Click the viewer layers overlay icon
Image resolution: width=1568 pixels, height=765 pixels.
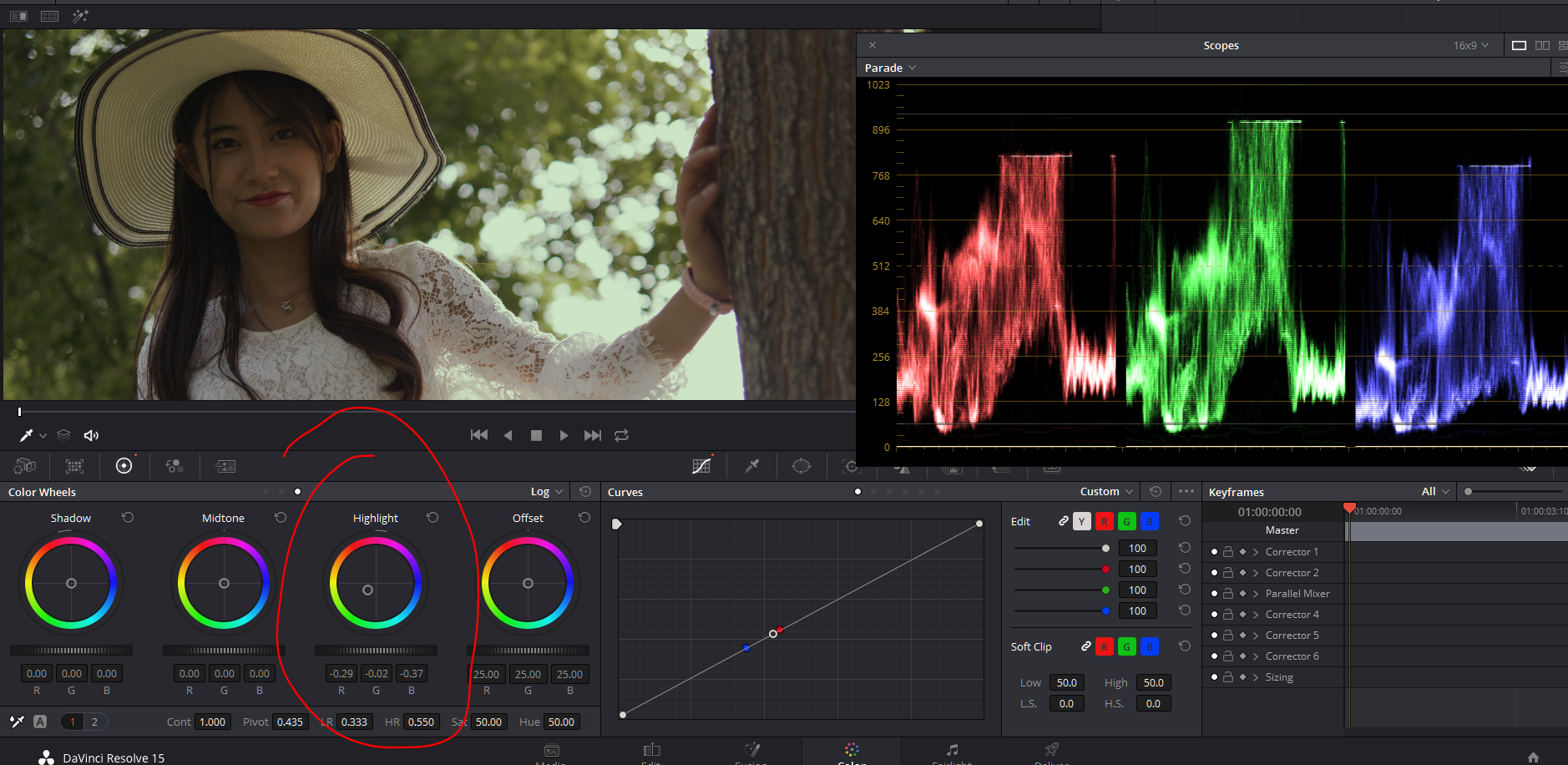click(63, 435)
